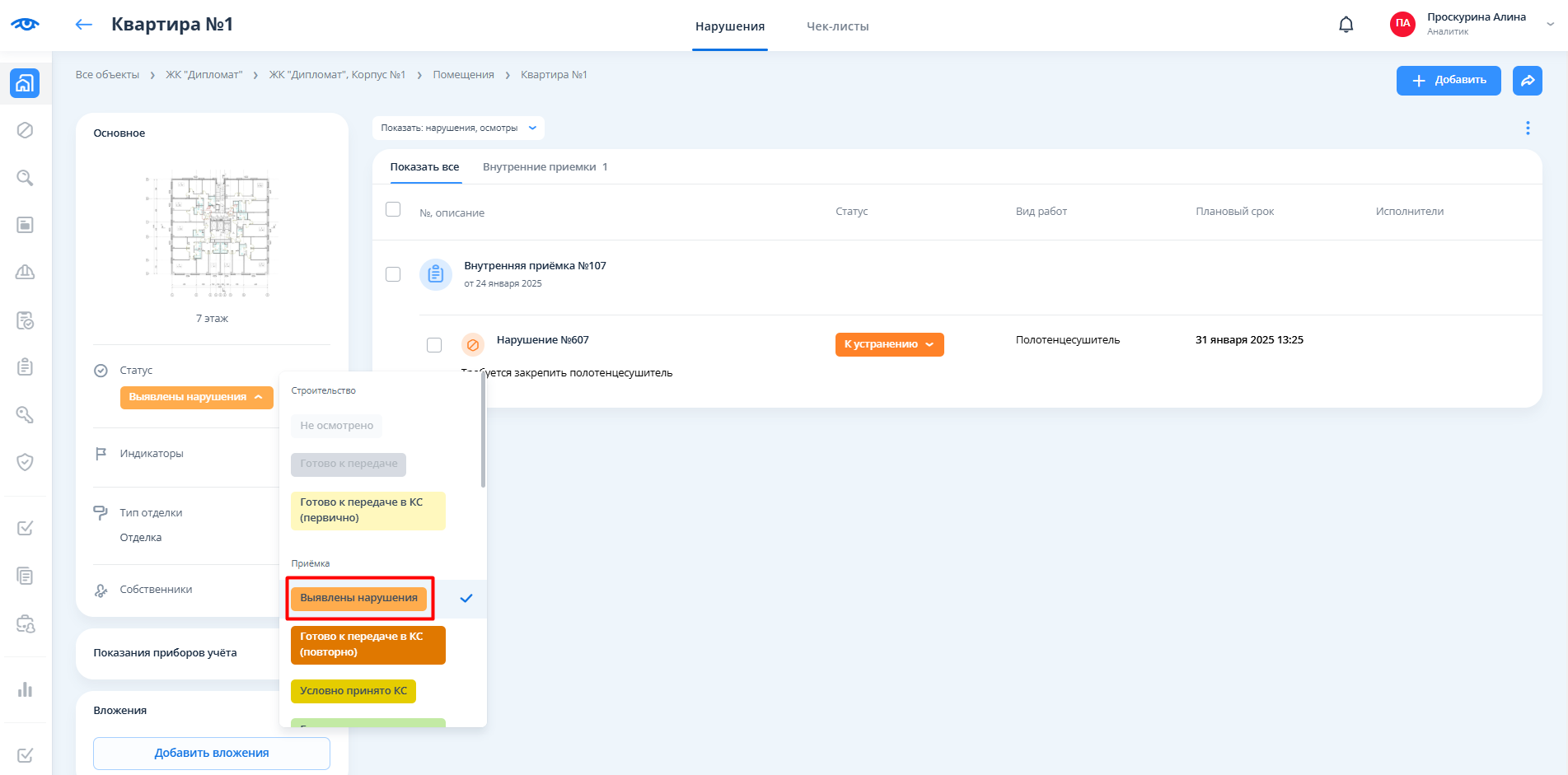Image resolution: width=1568 pixels, height=775 pixels.
Task: Open the bar chart statistics icon
Action: 25,689
